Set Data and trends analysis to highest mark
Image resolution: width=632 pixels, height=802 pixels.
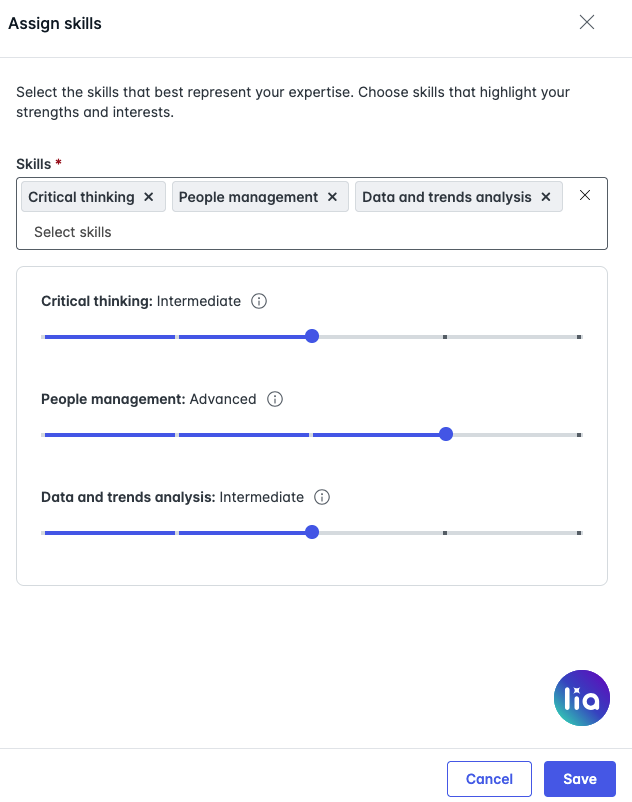coord(579,533)
